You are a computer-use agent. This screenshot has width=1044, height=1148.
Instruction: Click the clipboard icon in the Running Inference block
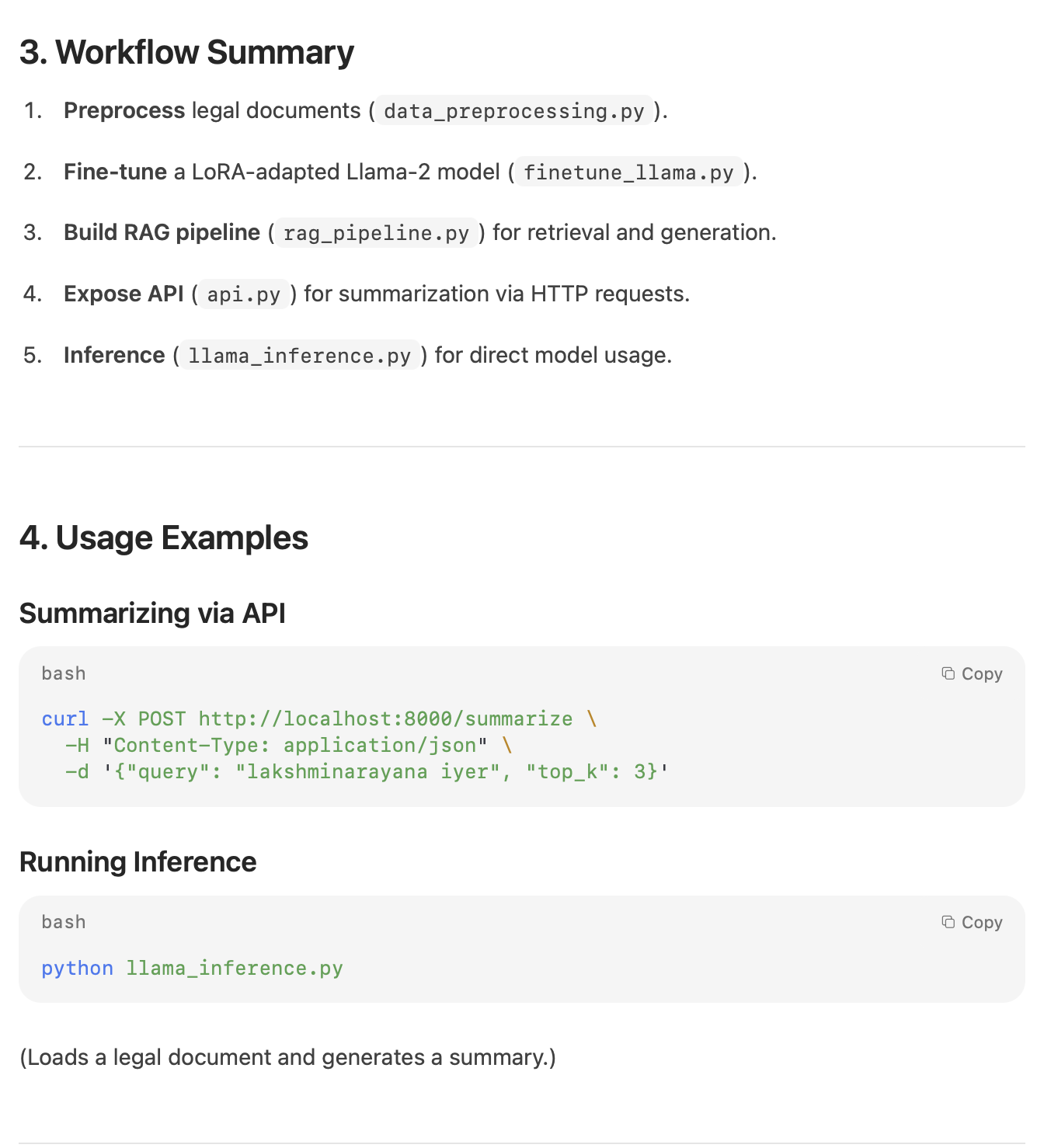pos(948,922)
